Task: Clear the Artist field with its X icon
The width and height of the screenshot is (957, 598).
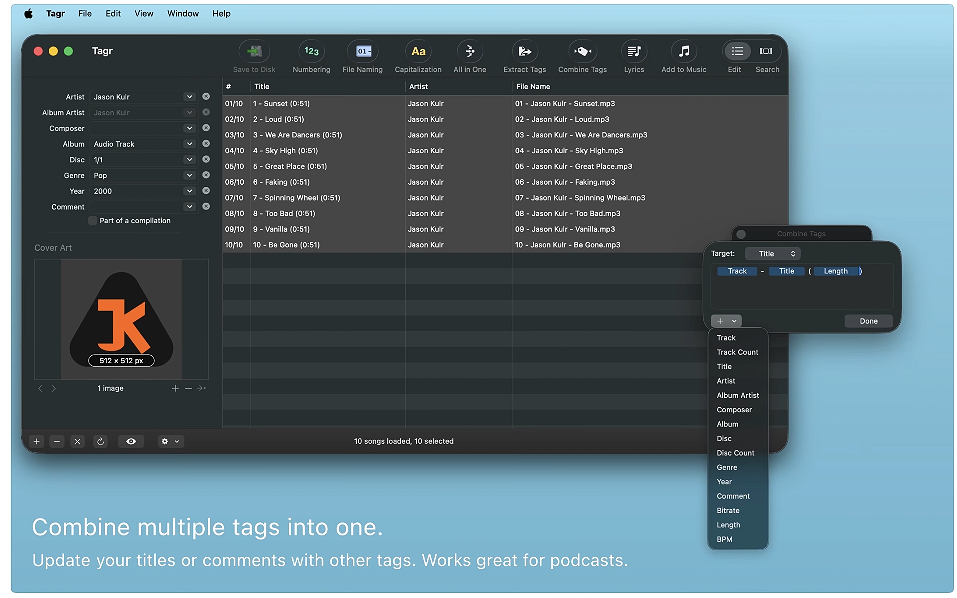Action: 206,96
